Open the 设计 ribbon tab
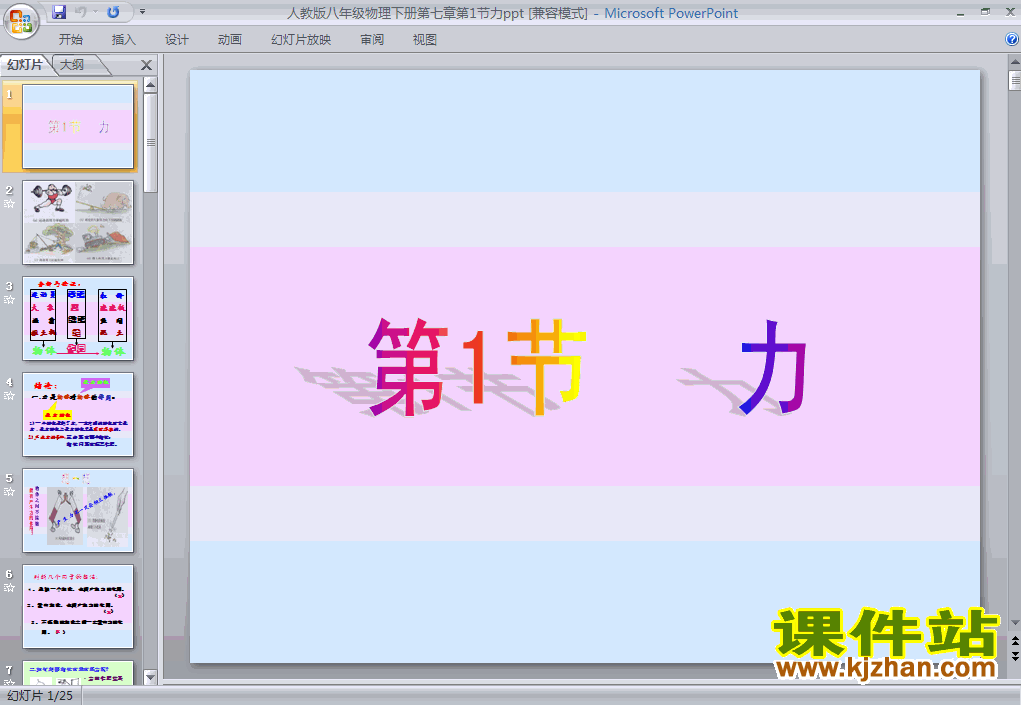The image size is (1021, 705). 176,40
